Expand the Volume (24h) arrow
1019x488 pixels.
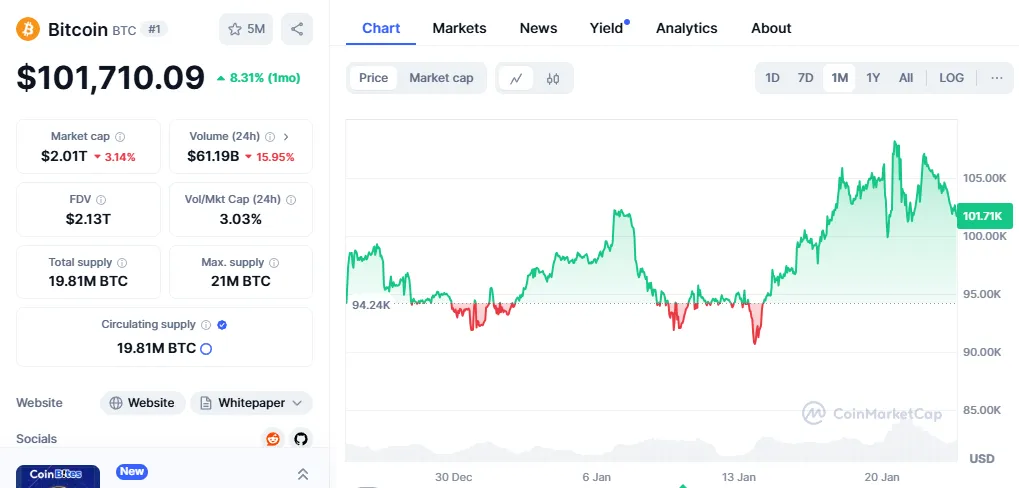click(286, 136)
